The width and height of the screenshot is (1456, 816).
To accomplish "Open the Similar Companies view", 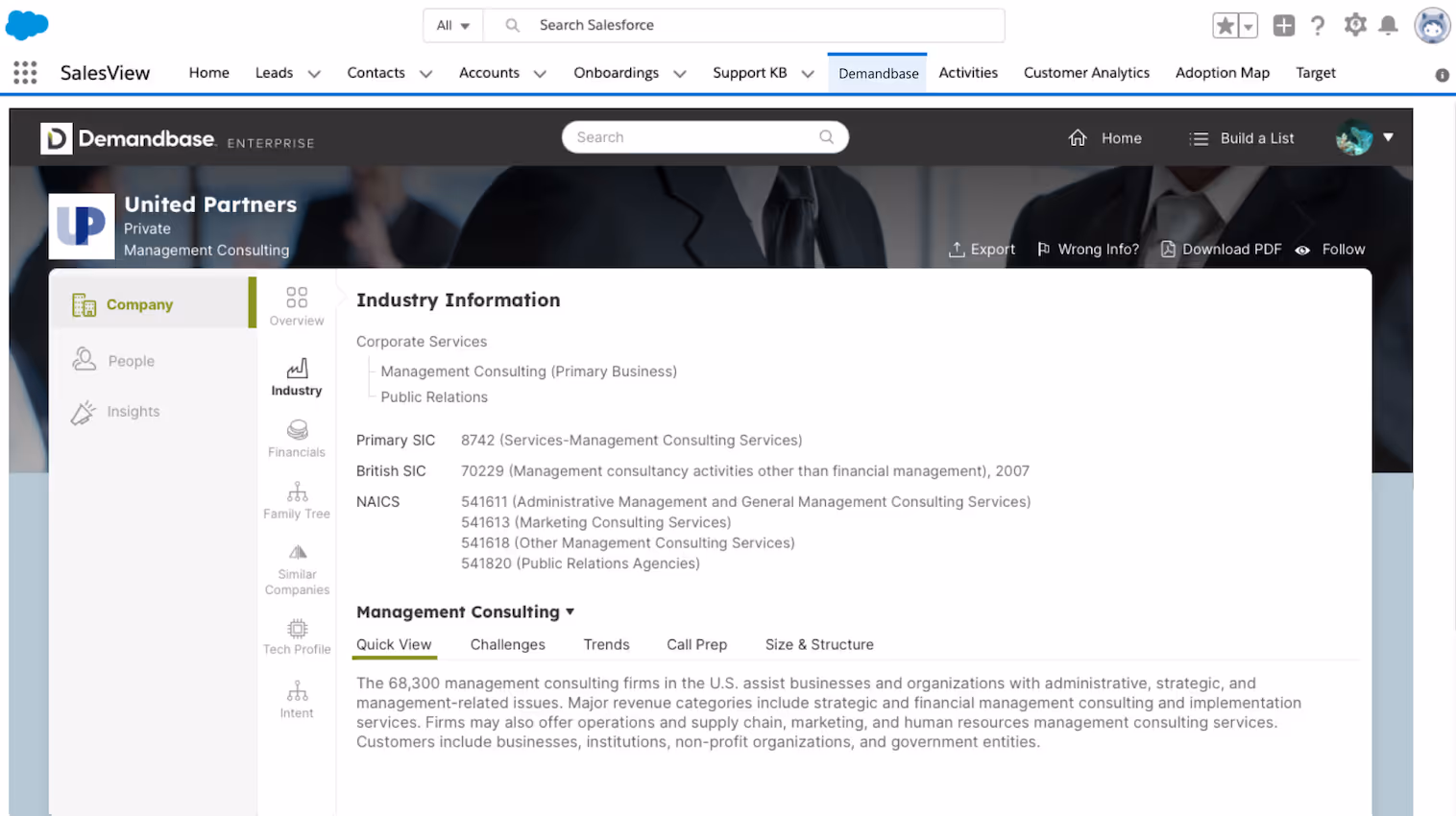I will (x=297, y=569).
